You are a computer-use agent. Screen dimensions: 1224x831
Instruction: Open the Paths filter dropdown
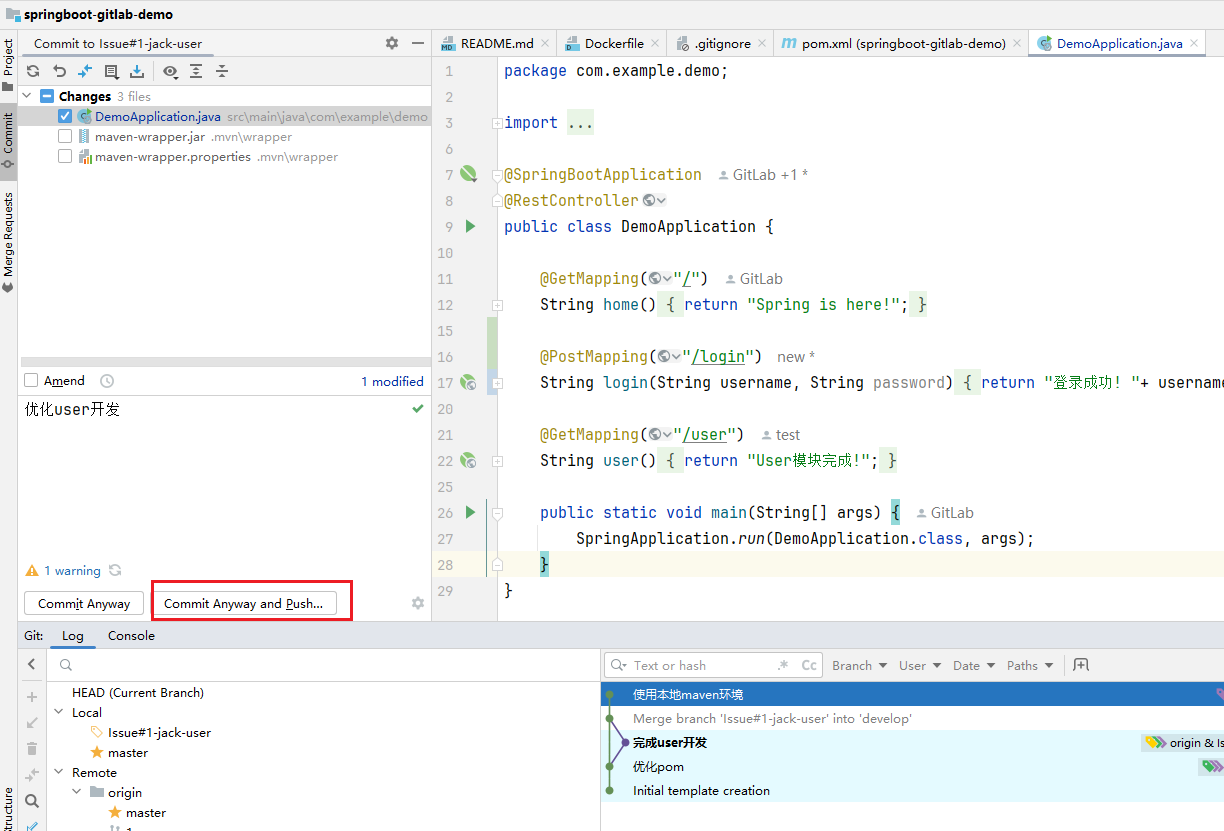[x=1030, y=665]
